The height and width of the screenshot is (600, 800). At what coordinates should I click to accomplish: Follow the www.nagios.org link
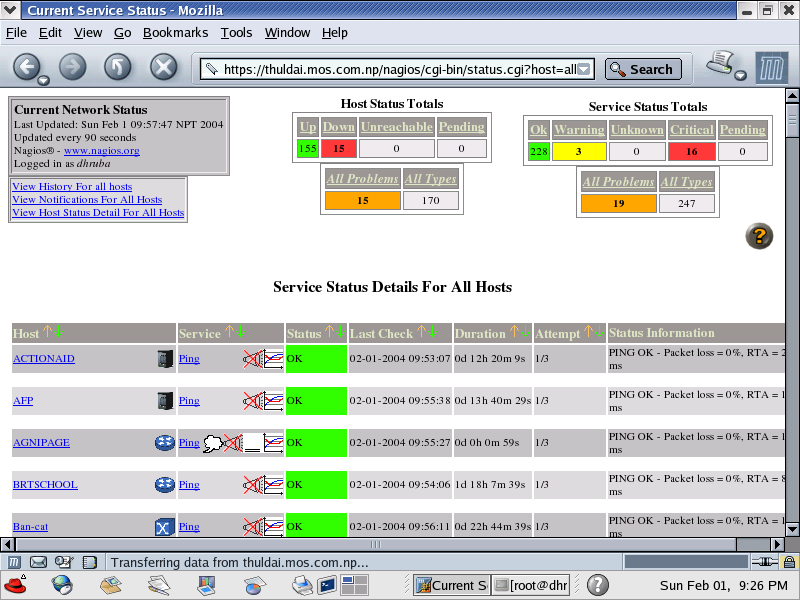102,151
